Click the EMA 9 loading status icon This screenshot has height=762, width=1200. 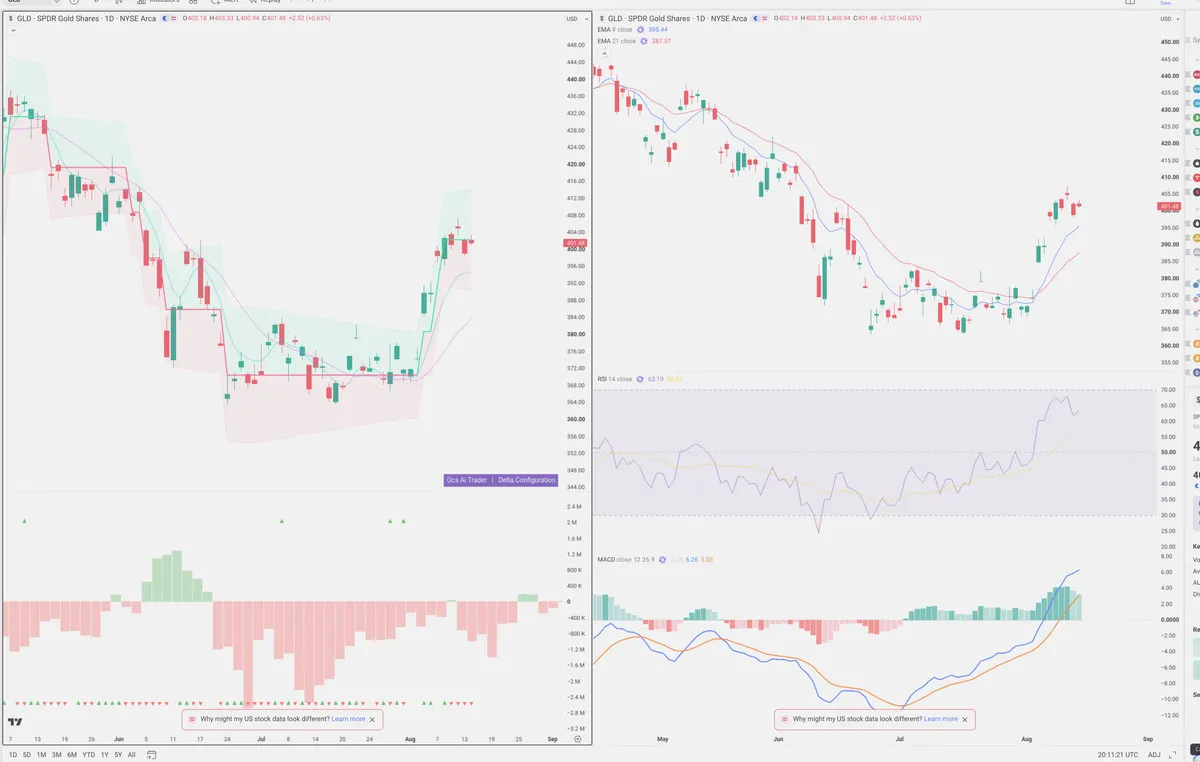click(x=642, y=30)
